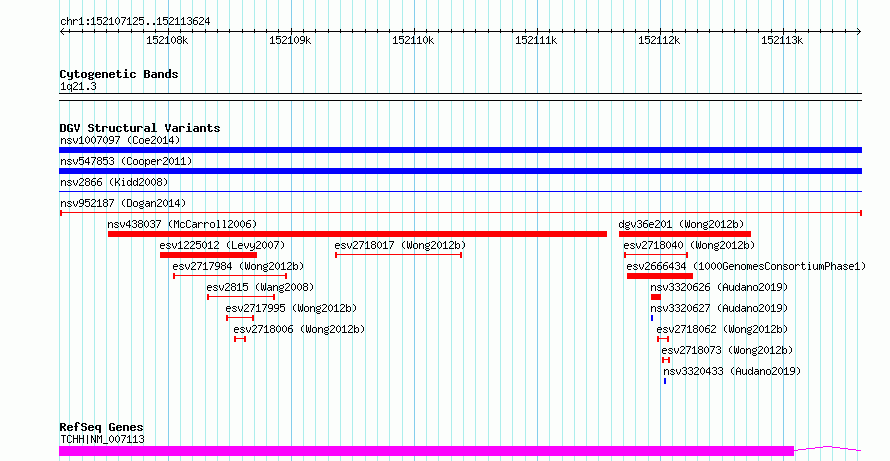Open the TCHH|NM_007113 gene label
The image size is (890, 461).
[x=102, y=439]
